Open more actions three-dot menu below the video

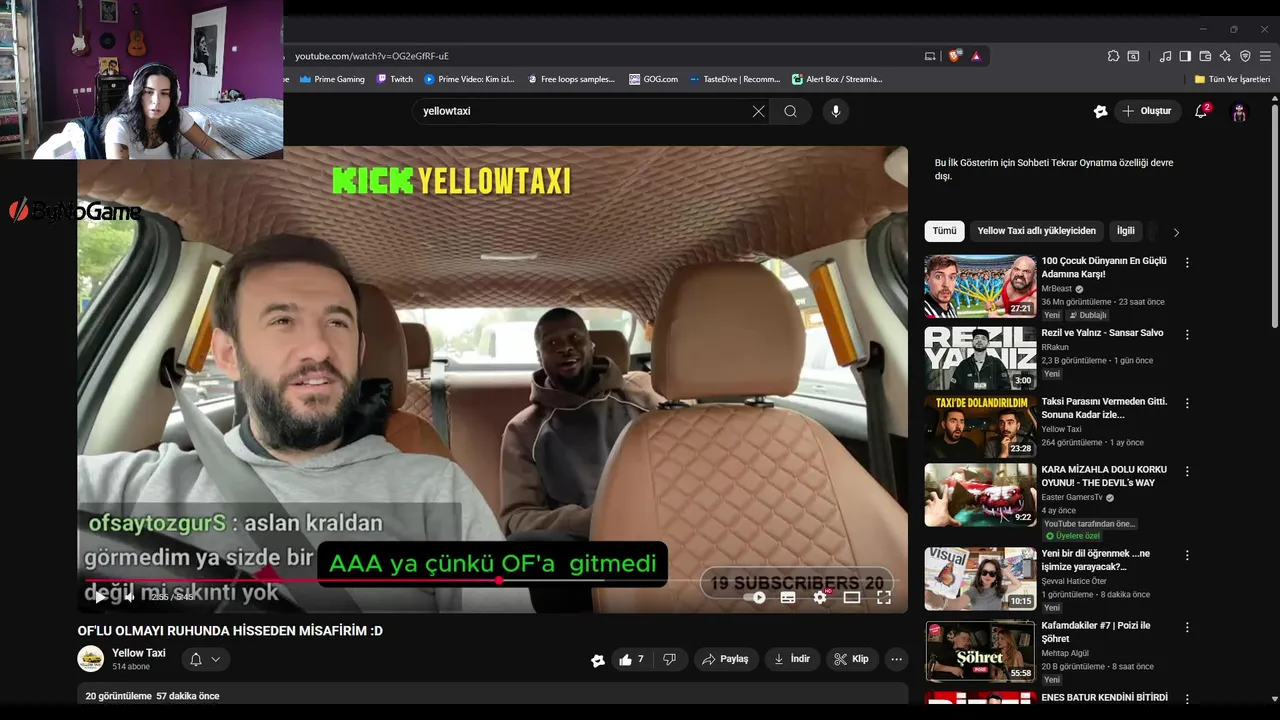tap(896, 659)
